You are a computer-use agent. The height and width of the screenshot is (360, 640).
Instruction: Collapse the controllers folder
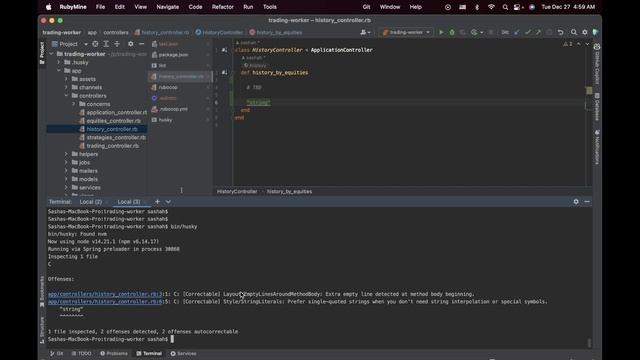[66, 96]
